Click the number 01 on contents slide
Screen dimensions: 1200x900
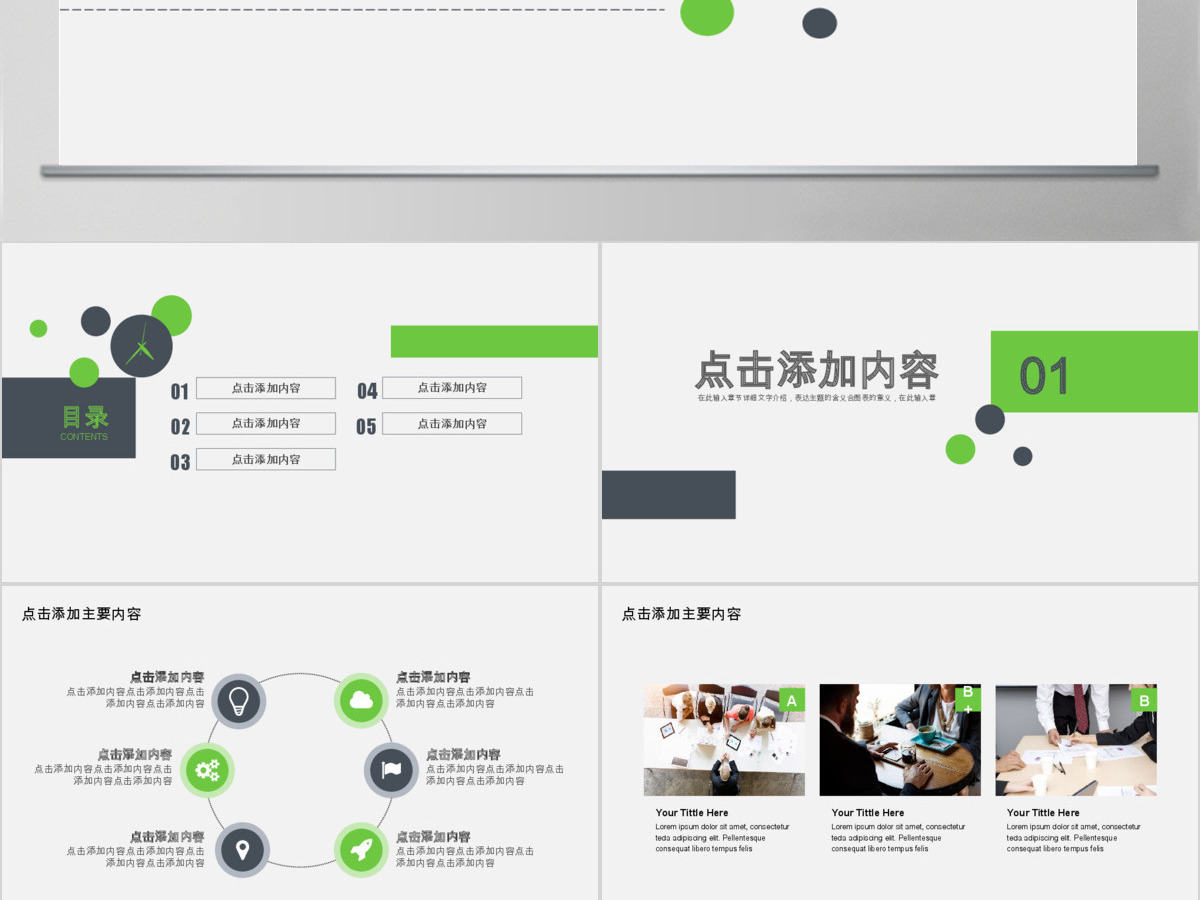click(180, 391)
